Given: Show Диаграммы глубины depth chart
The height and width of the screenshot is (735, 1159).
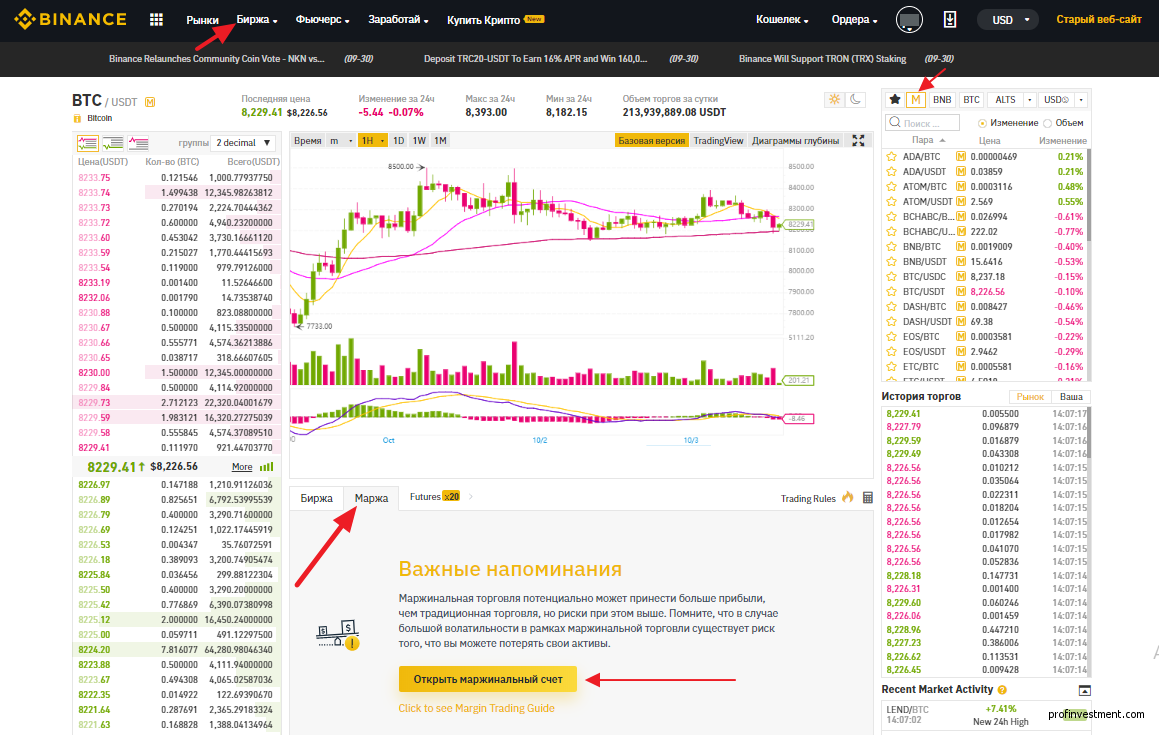Looking at the screenshot, I should click(x=795, y=140).
